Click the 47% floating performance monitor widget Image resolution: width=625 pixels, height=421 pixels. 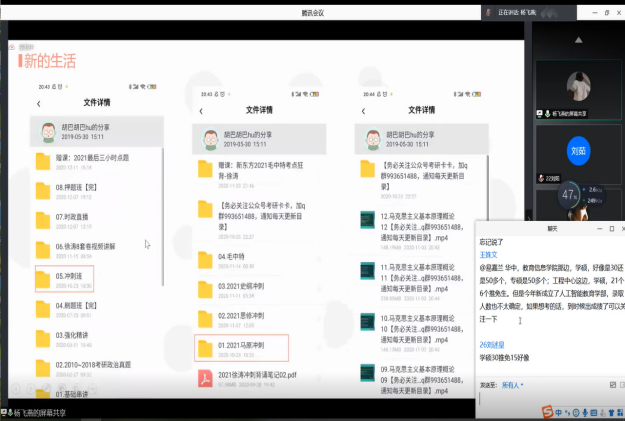pyautogui.click(x=570, y=195)
